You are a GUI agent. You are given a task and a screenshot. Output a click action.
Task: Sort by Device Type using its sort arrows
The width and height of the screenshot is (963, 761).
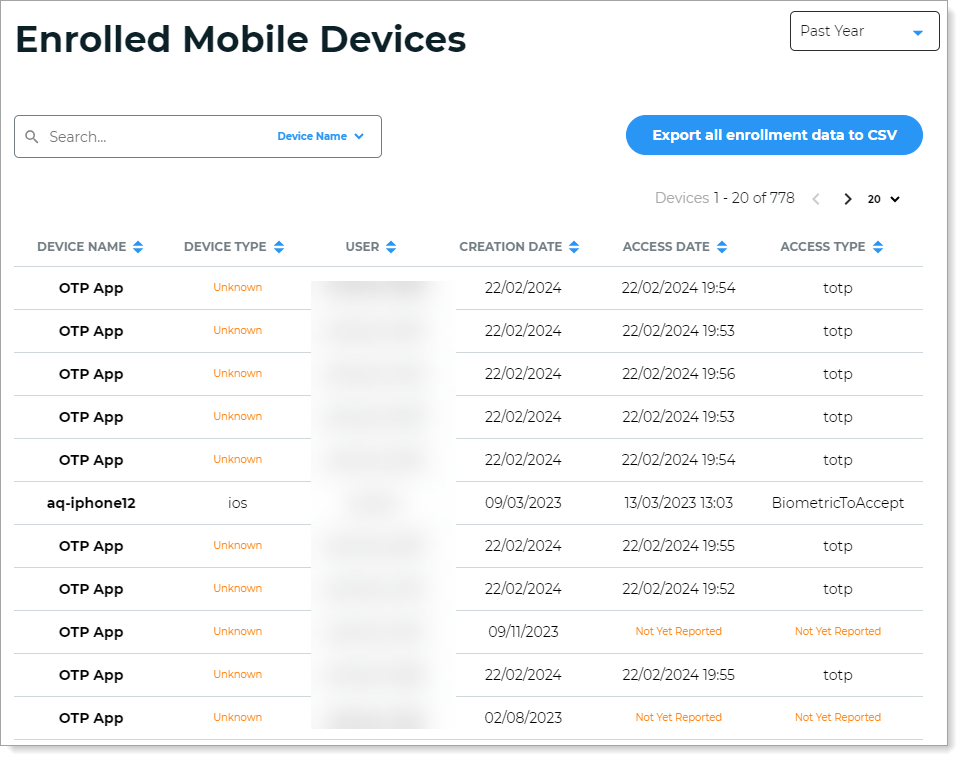pyautogui.click(x=281, y=246)
